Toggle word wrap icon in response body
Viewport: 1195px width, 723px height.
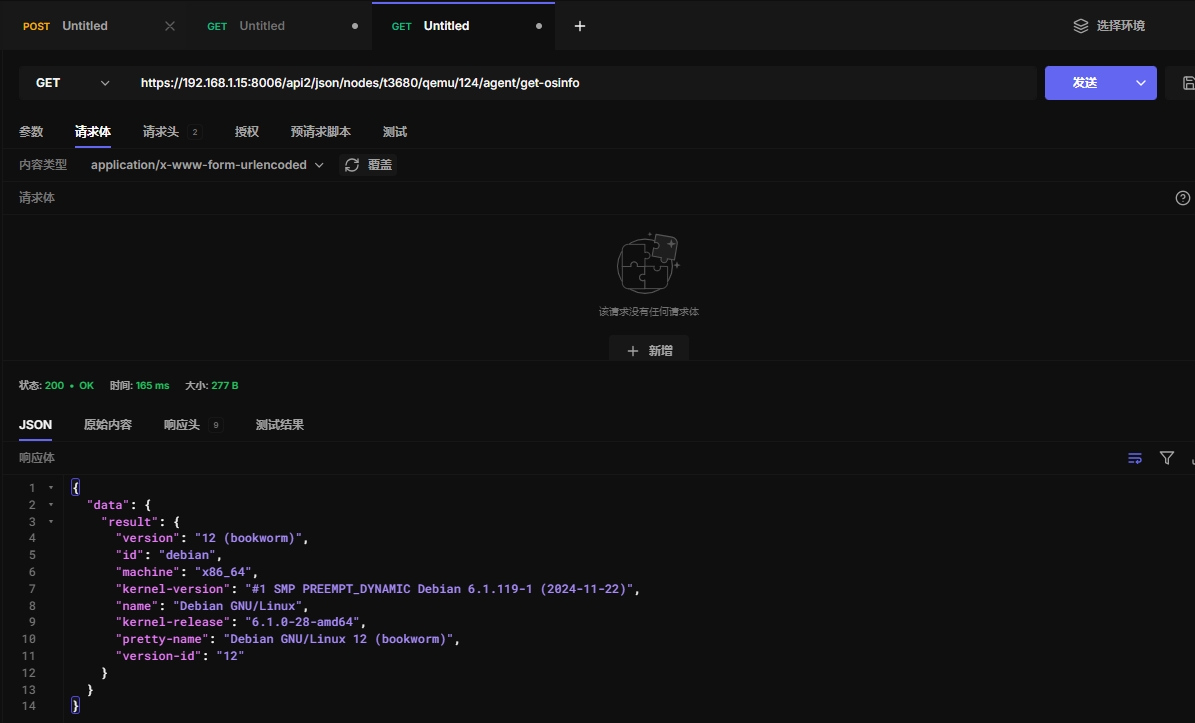pos(1135,458)
